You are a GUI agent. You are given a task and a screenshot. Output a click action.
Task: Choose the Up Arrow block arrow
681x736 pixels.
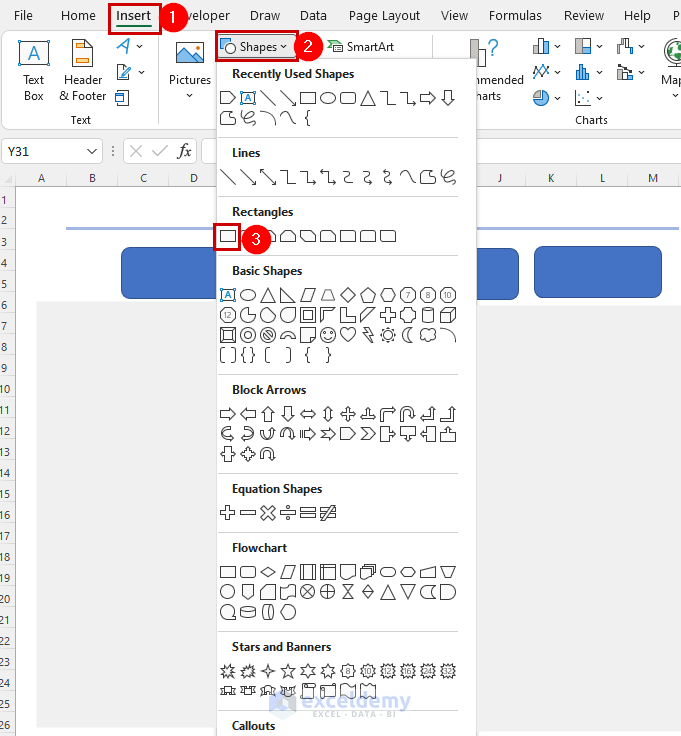coord(268,414)
